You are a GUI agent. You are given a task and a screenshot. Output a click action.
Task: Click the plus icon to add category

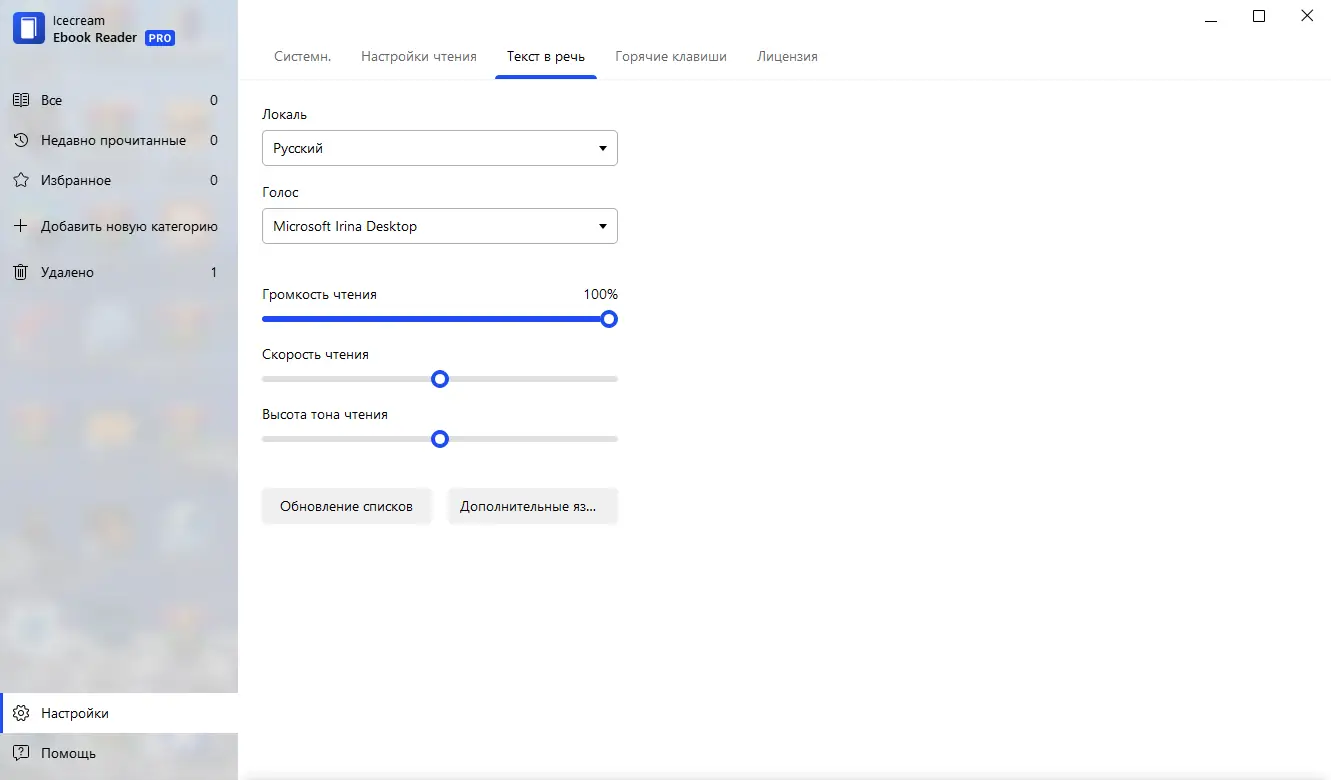[20, 226]
